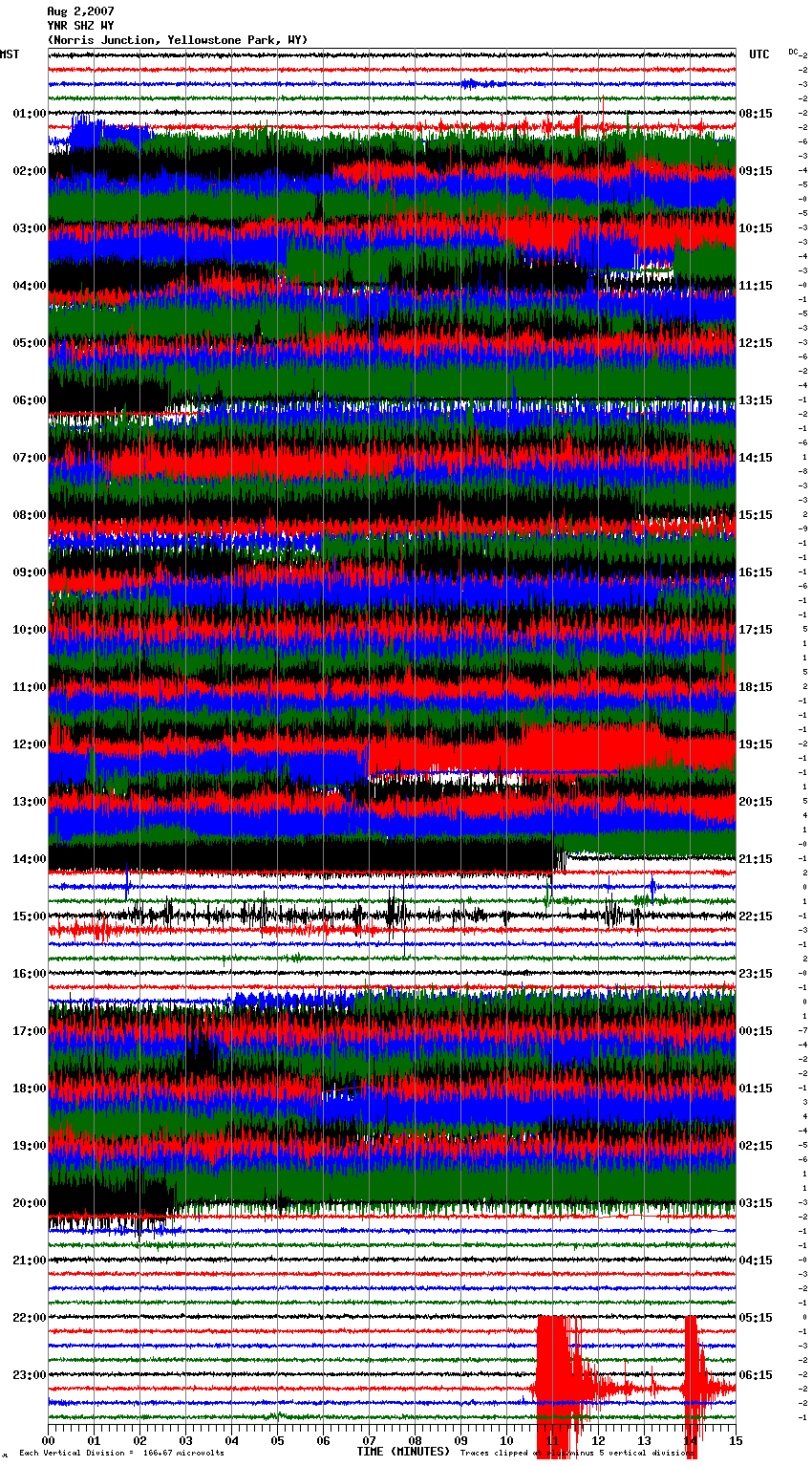Click the "14:15" UTC time label
The width and height of the screenshot is (812, 1466).
point(756,458)
